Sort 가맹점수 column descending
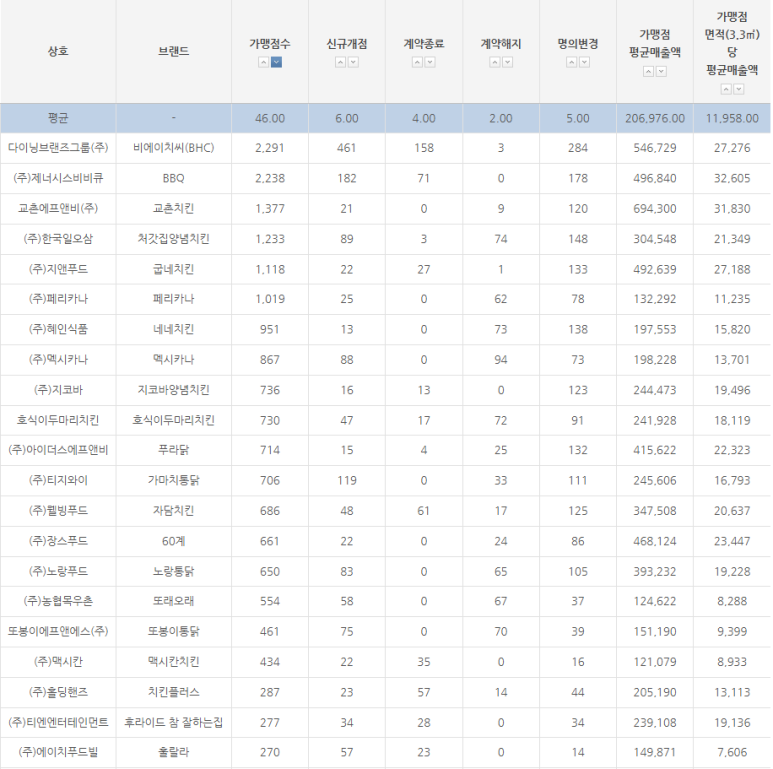773x769 pixels. (277, 62)
